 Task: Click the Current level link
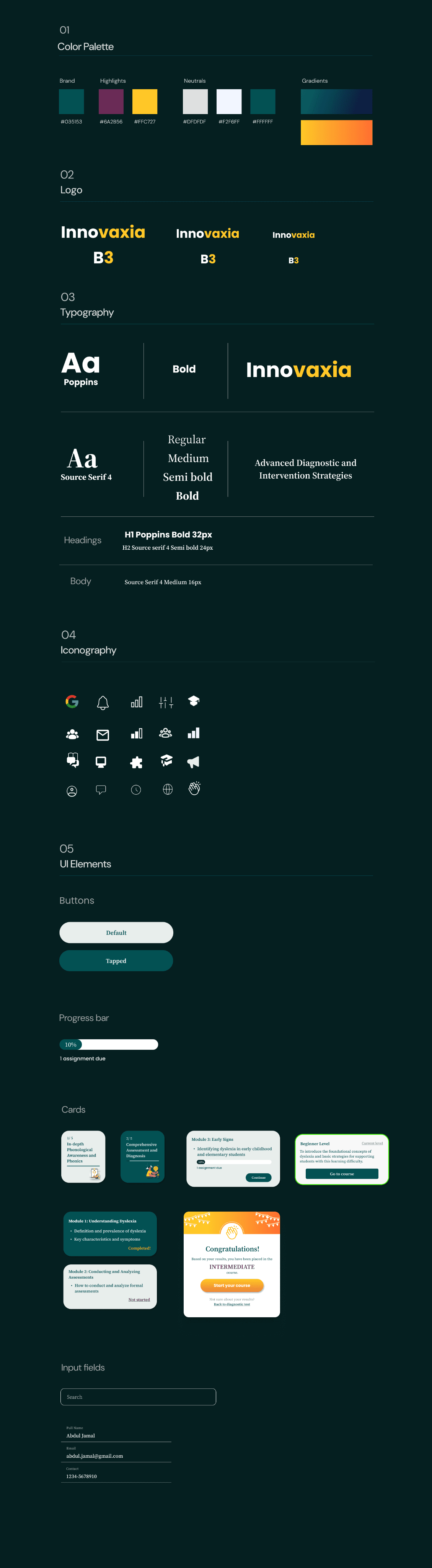click(372, 1143)
